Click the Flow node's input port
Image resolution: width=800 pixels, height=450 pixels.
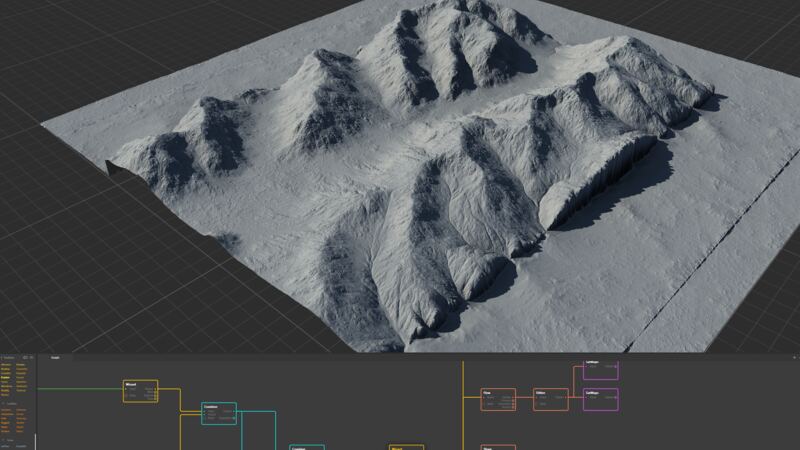click(x=483, y=397)
